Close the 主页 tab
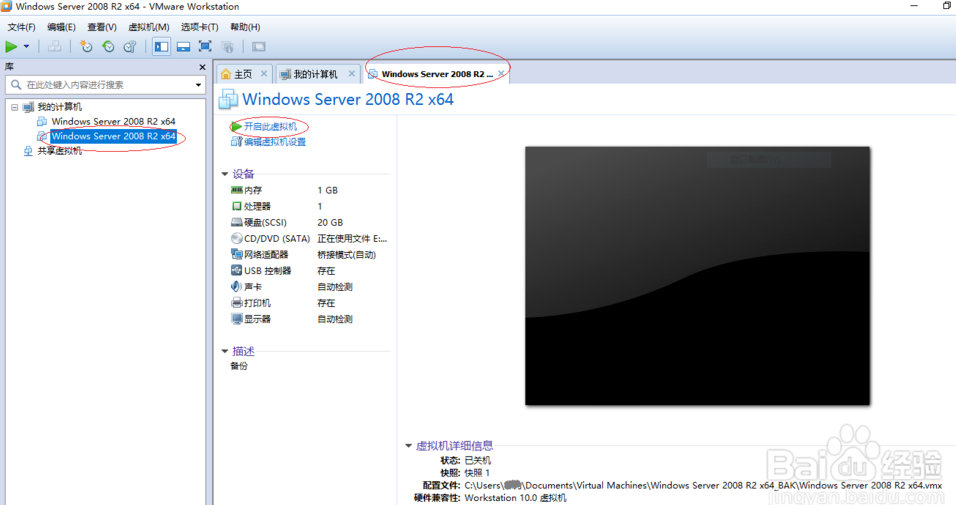 coord(264,73)
